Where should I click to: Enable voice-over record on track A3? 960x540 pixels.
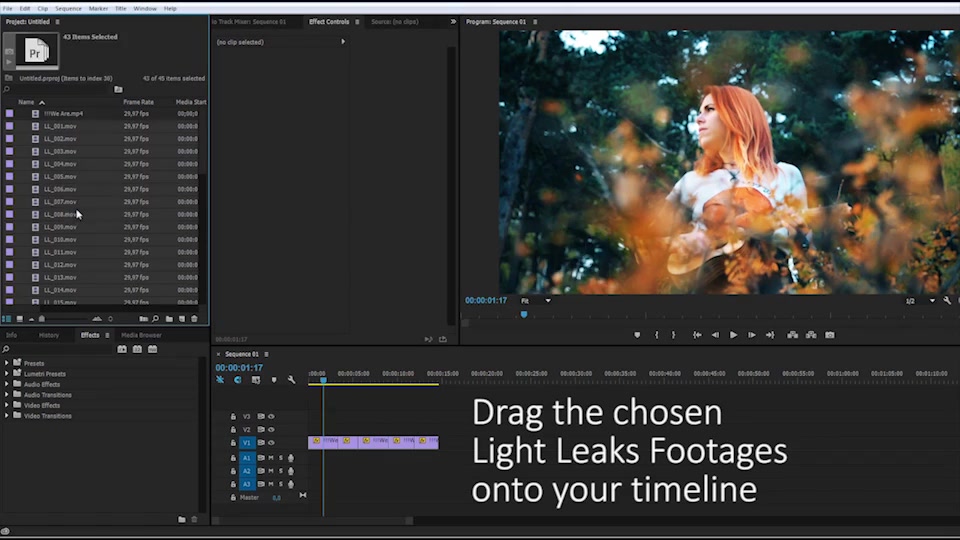pos(291,484)
